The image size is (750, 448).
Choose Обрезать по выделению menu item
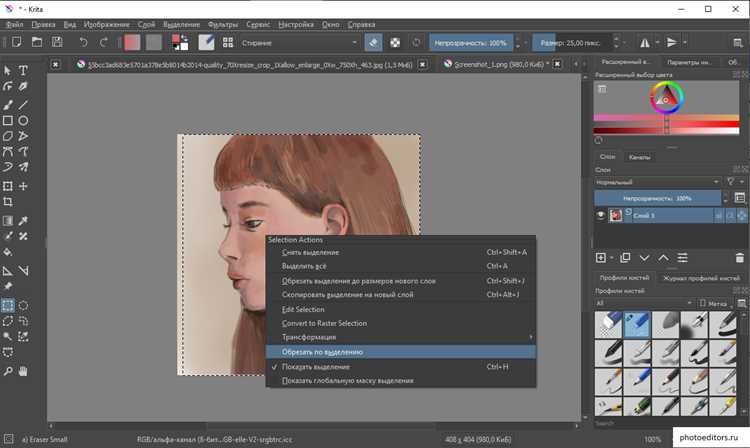click(401, 352)
